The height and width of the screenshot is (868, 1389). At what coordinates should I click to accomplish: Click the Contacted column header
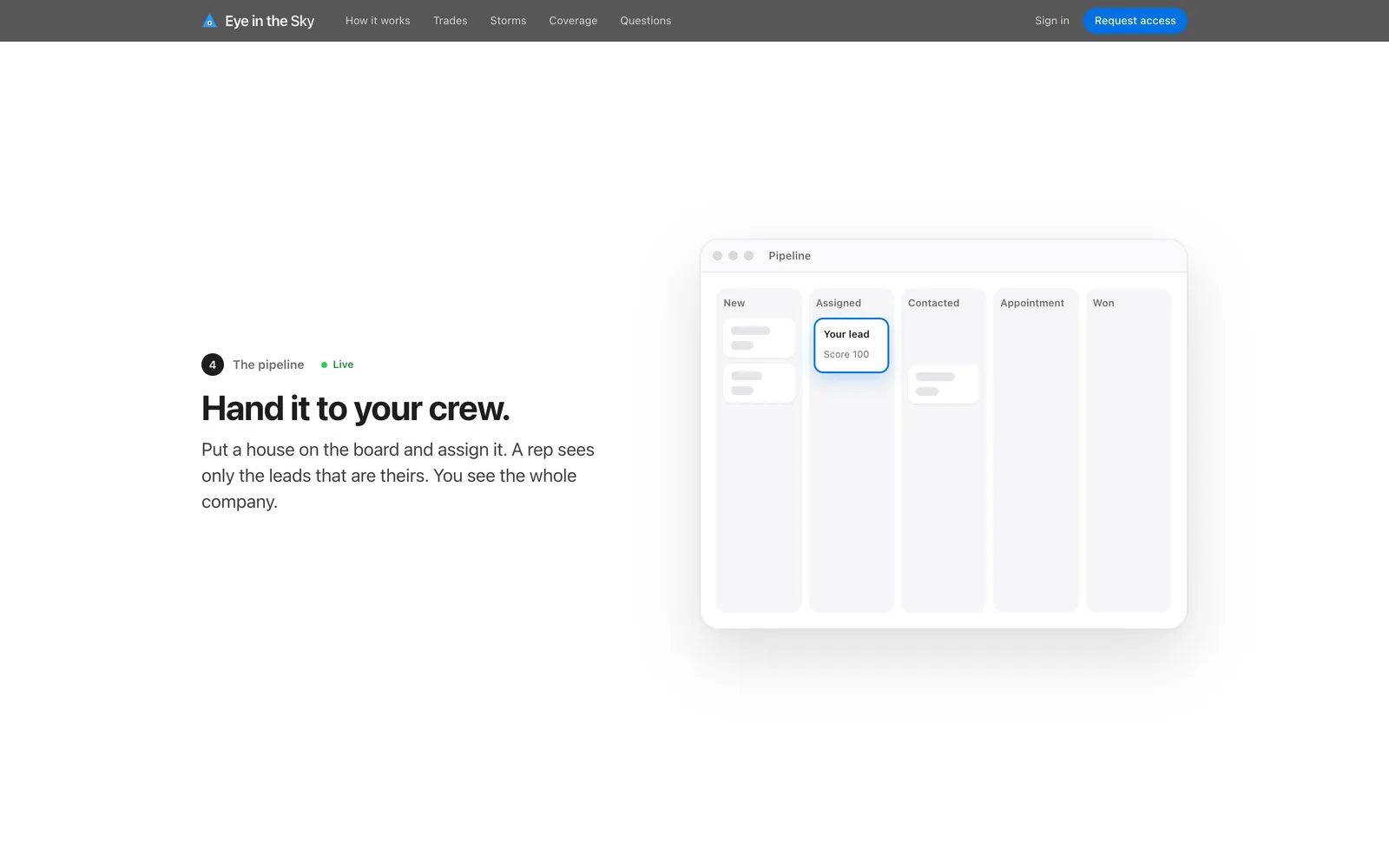coord(933,303)
